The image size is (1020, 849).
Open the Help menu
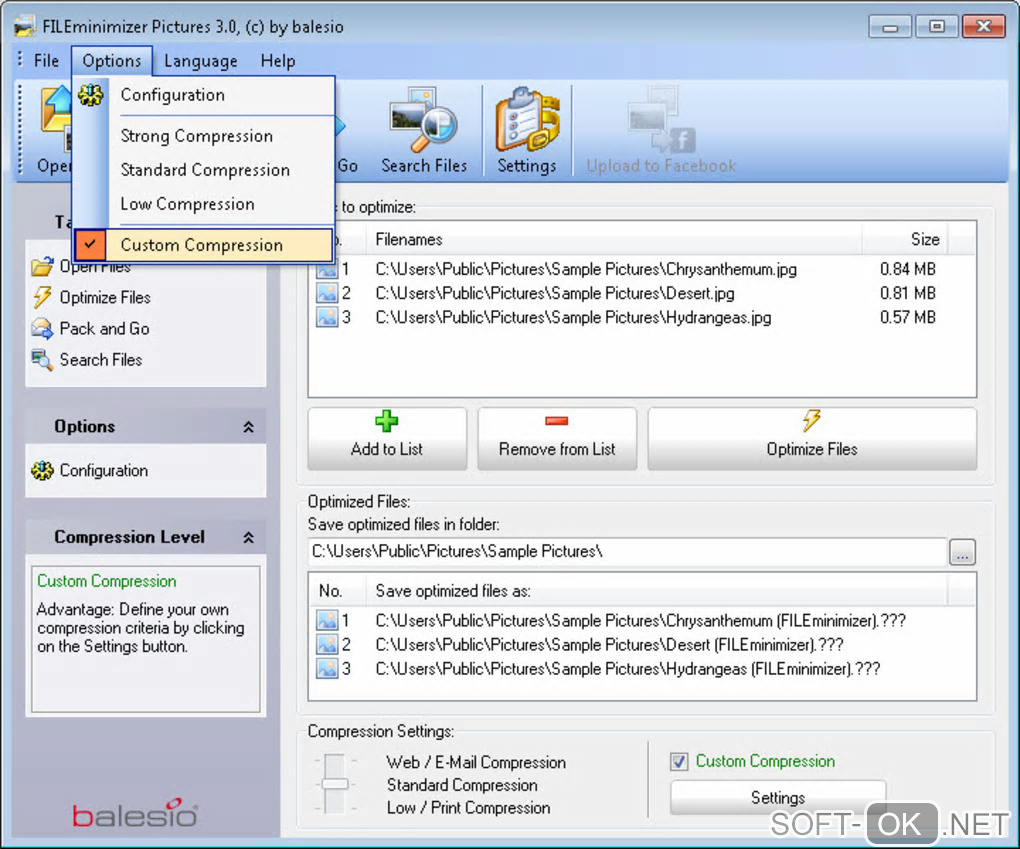(x=278, y=61)
